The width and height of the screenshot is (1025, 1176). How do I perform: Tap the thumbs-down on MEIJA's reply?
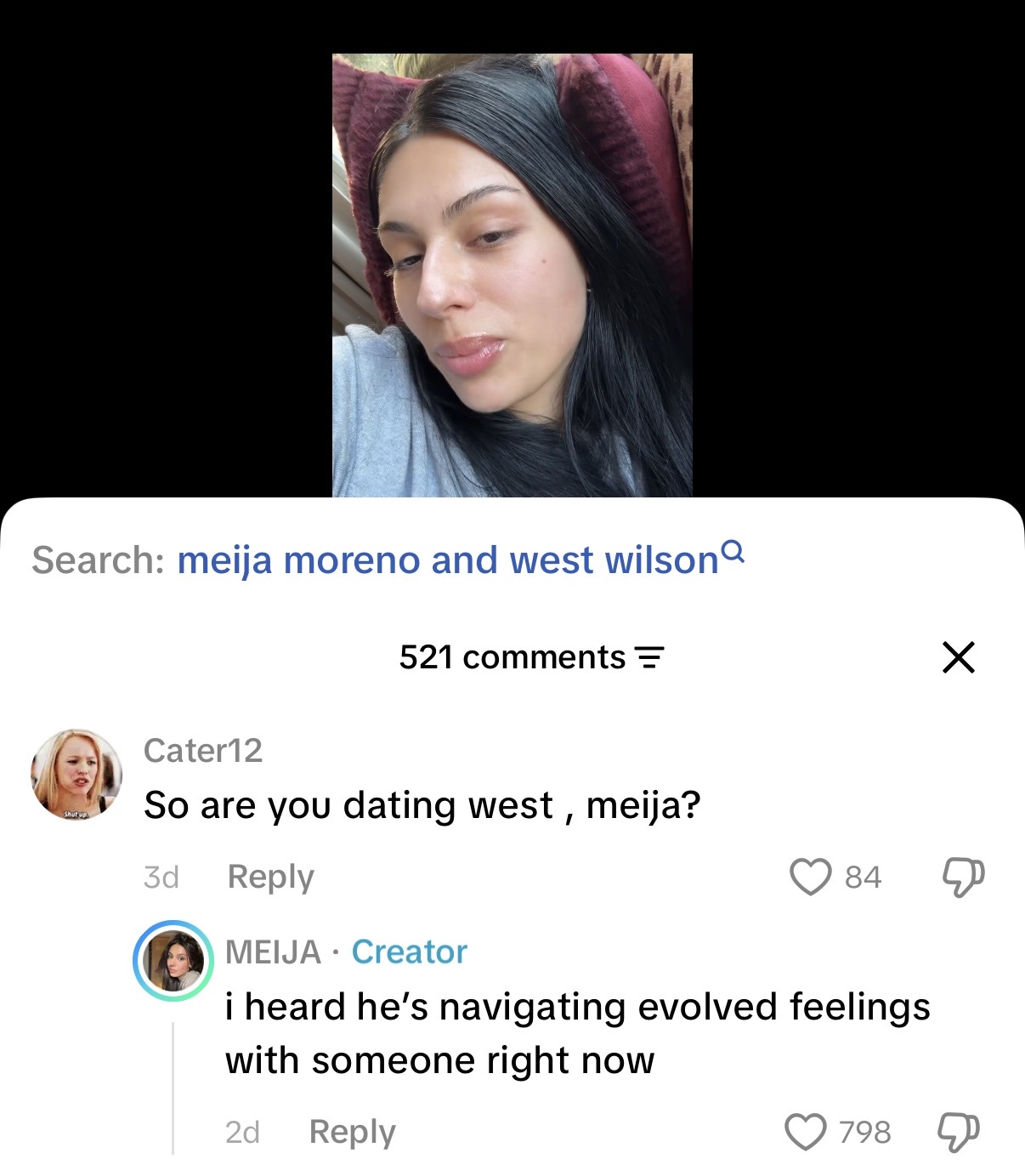[958, 1132]
